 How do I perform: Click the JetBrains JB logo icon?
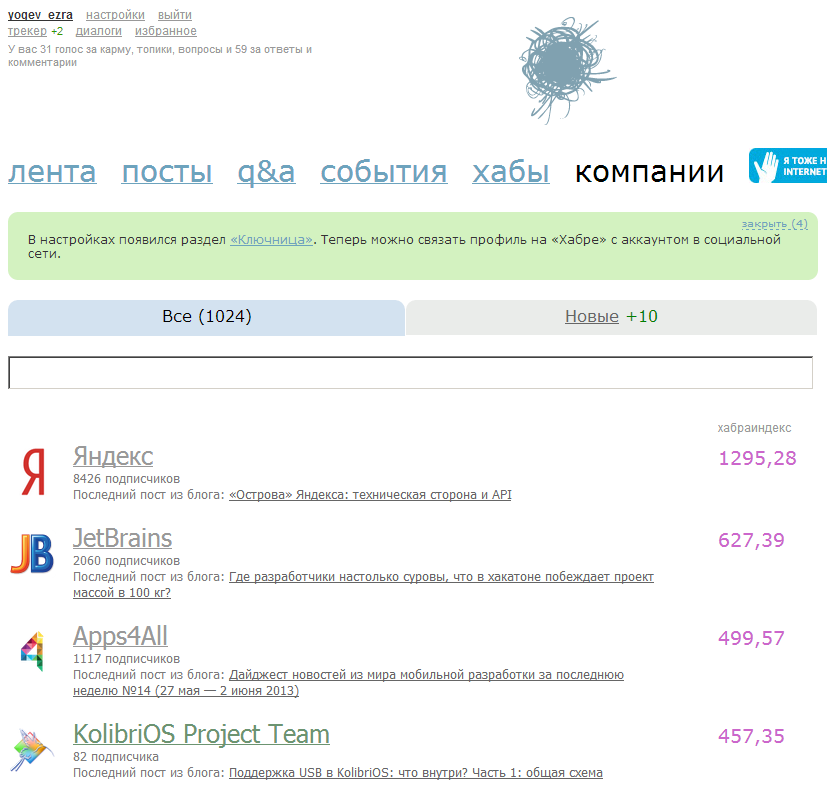click(x=32, y=553)
